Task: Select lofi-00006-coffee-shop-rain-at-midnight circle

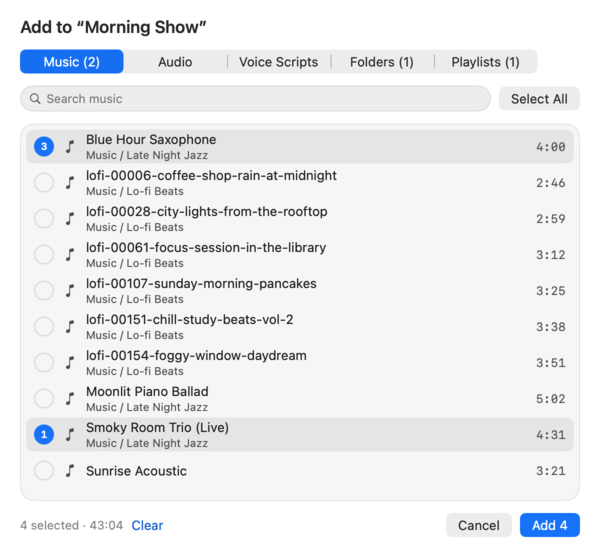Action: click(44, 182)
